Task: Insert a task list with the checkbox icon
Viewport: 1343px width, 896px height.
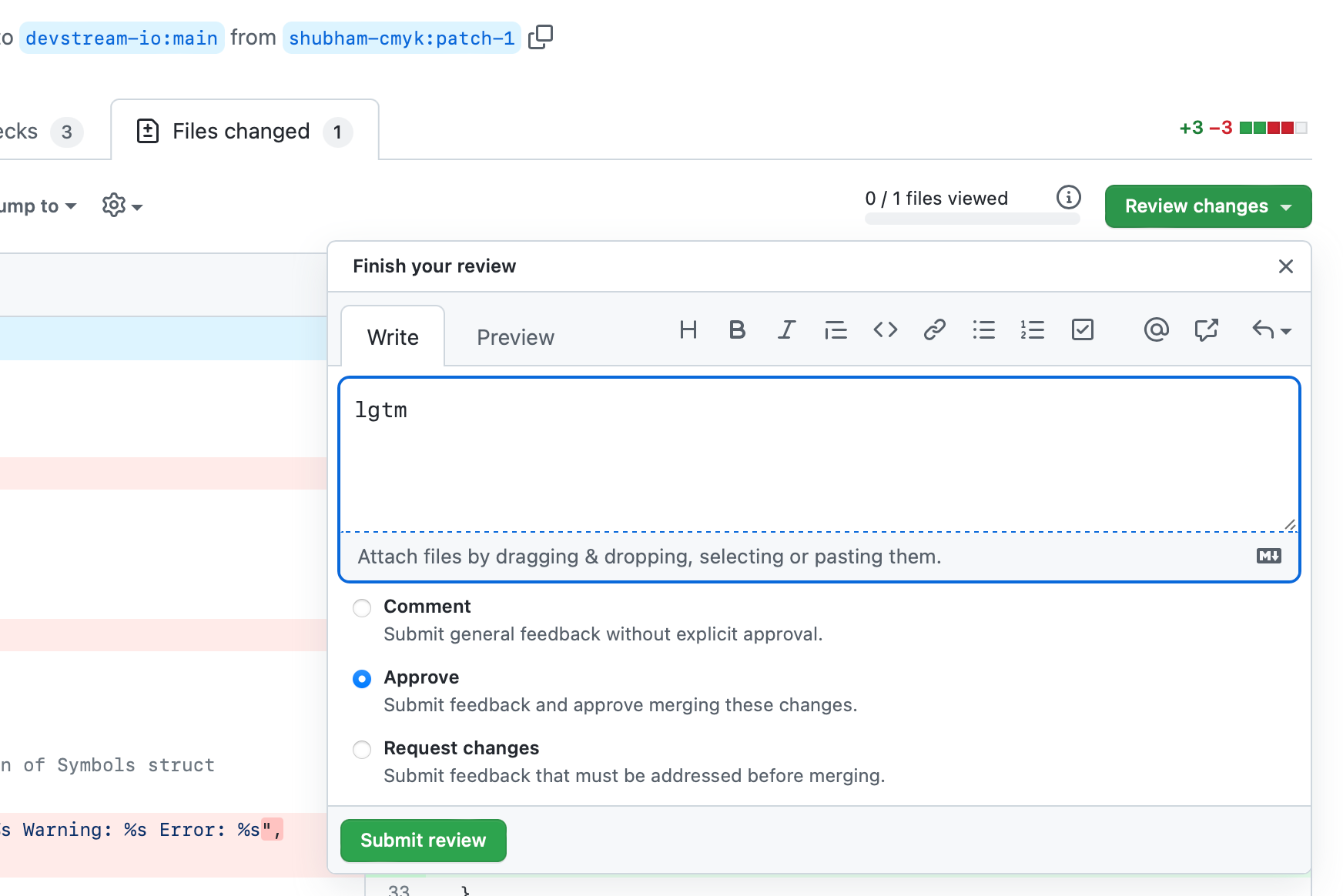Action: 1083,330
